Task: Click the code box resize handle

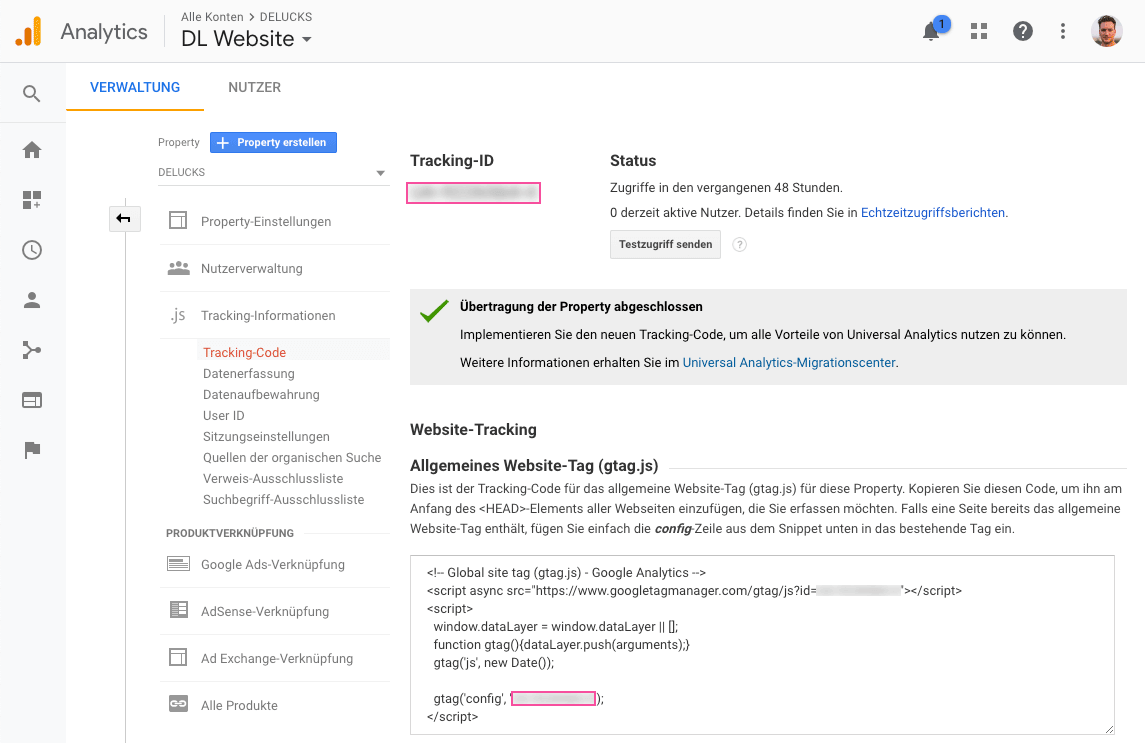Action: 1109,728
